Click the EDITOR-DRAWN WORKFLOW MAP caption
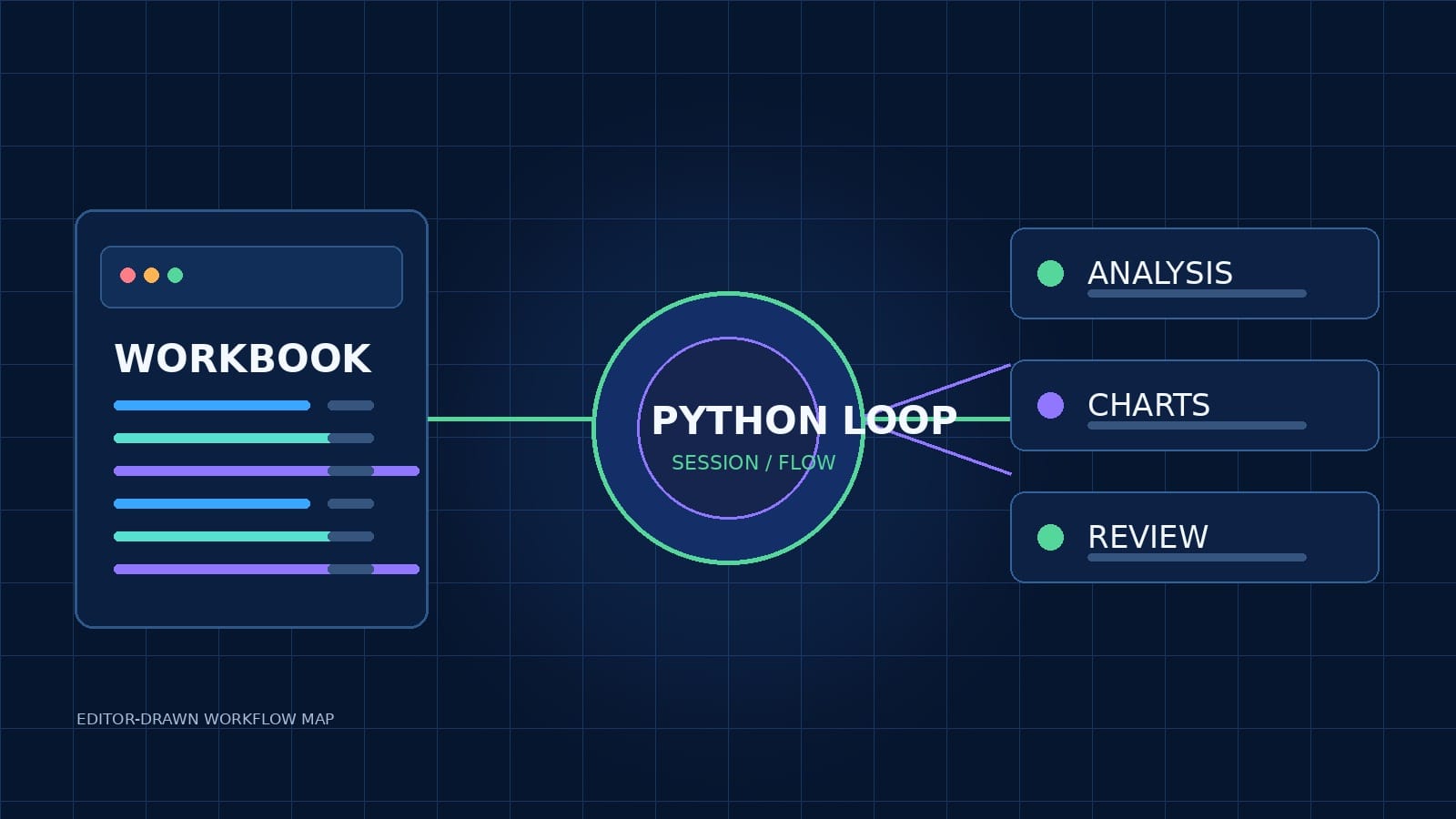The width and height of the screenshot is (1456, 819). click(x=206, y=719)
